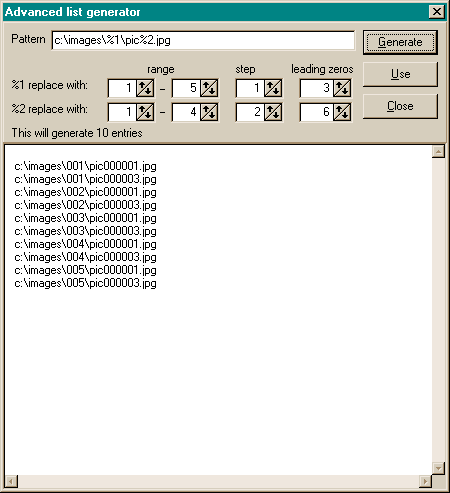Click the Generate button
450x493 pixels.
click(400, 42)
